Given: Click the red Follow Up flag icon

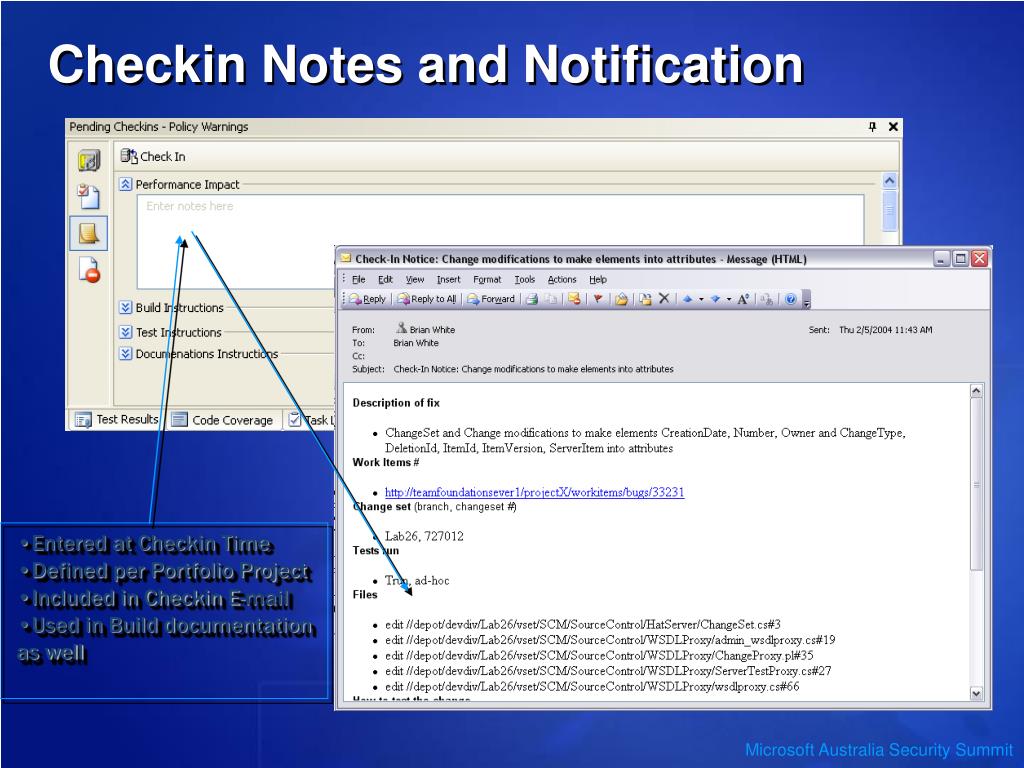Looking at the screenshot, I should 598,299.
